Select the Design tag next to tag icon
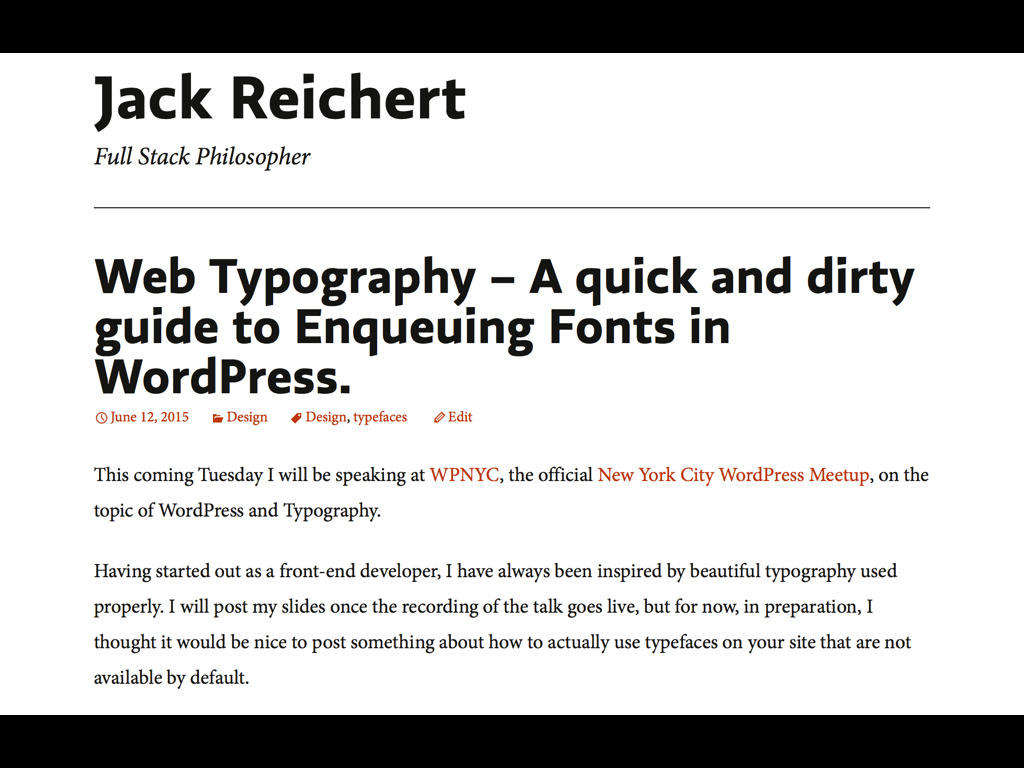Screen dimensions: 1024x768 tap(325, 417)
